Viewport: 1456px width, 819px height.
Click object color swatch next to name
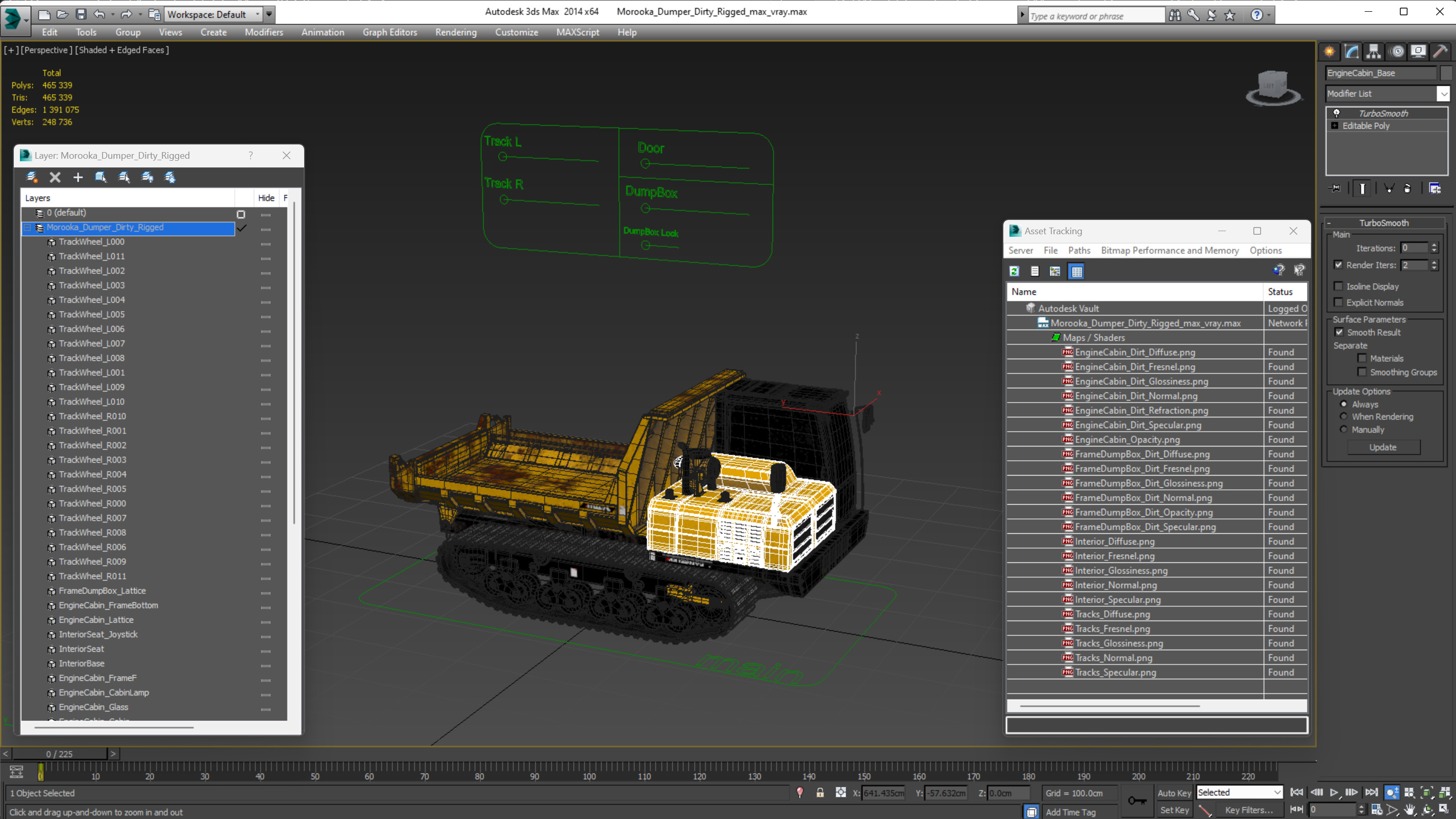point(1446,73)
